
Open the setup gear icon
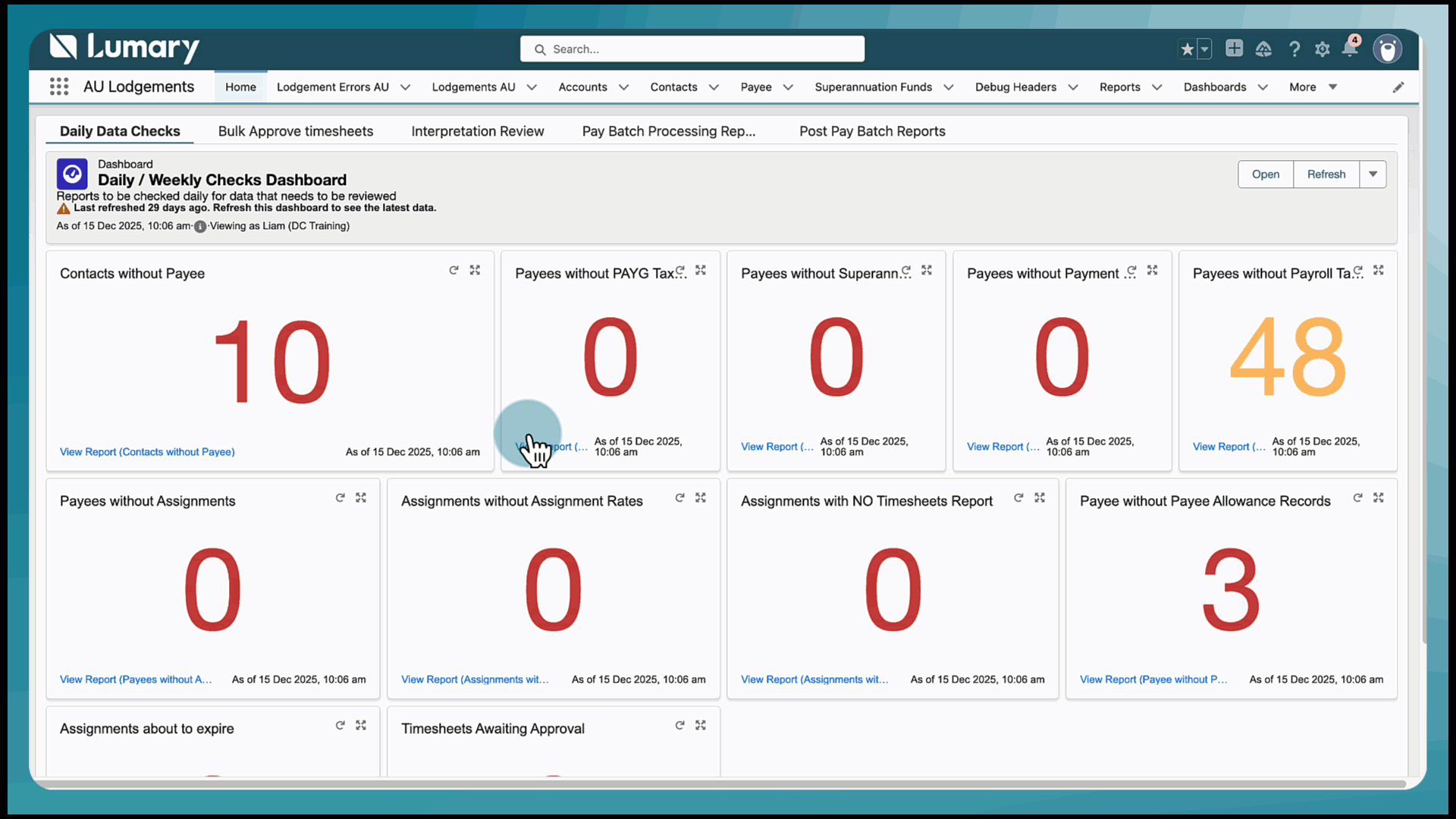tap(1323, 49)
